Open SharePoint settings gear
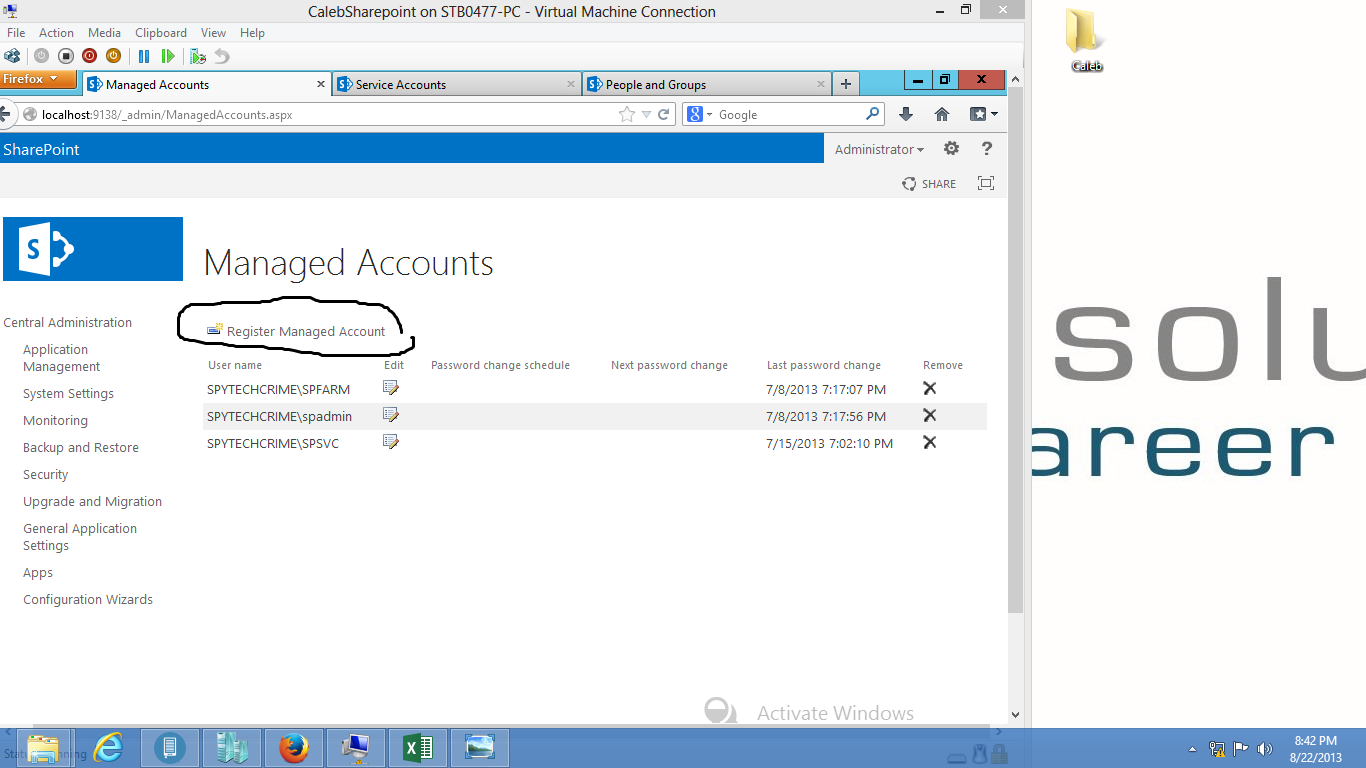 click(951, 148)
